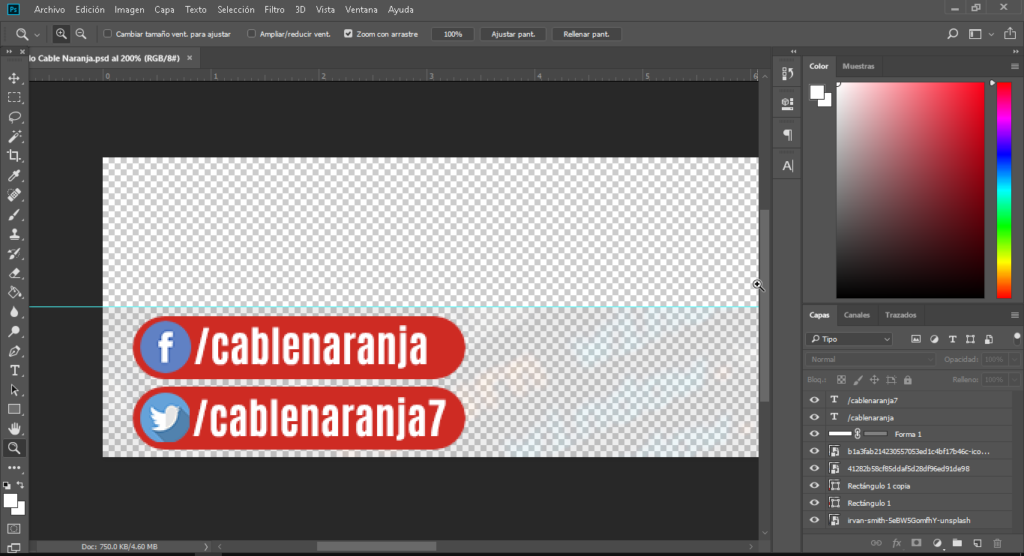Image resolution: width=1024 pixels, height=556 pixels.
Task: Switch to the Trazados tab
Action: pyautogui.click(x=901, y=315)
